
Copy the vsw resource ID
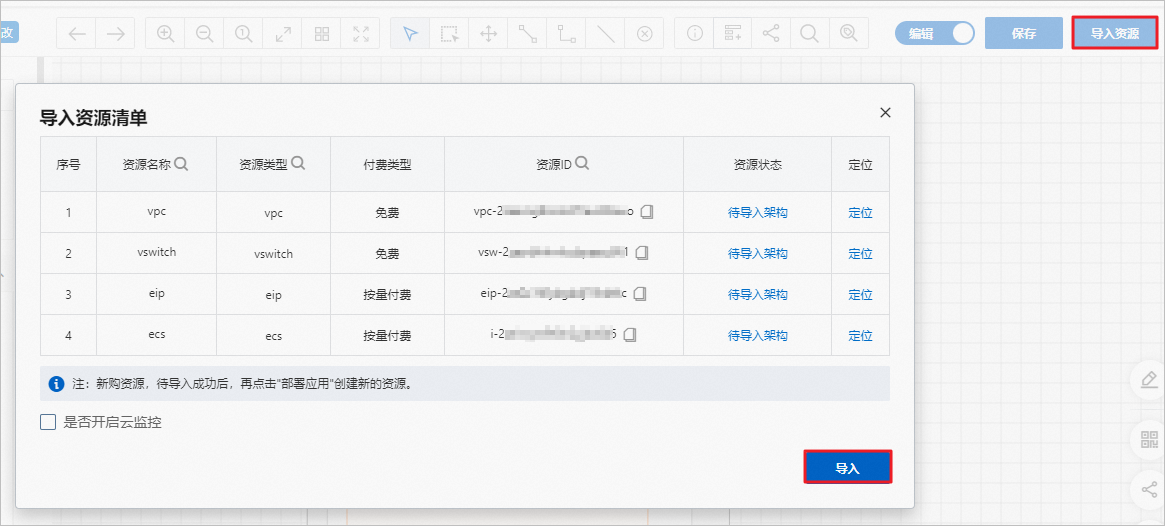[642, 253]
